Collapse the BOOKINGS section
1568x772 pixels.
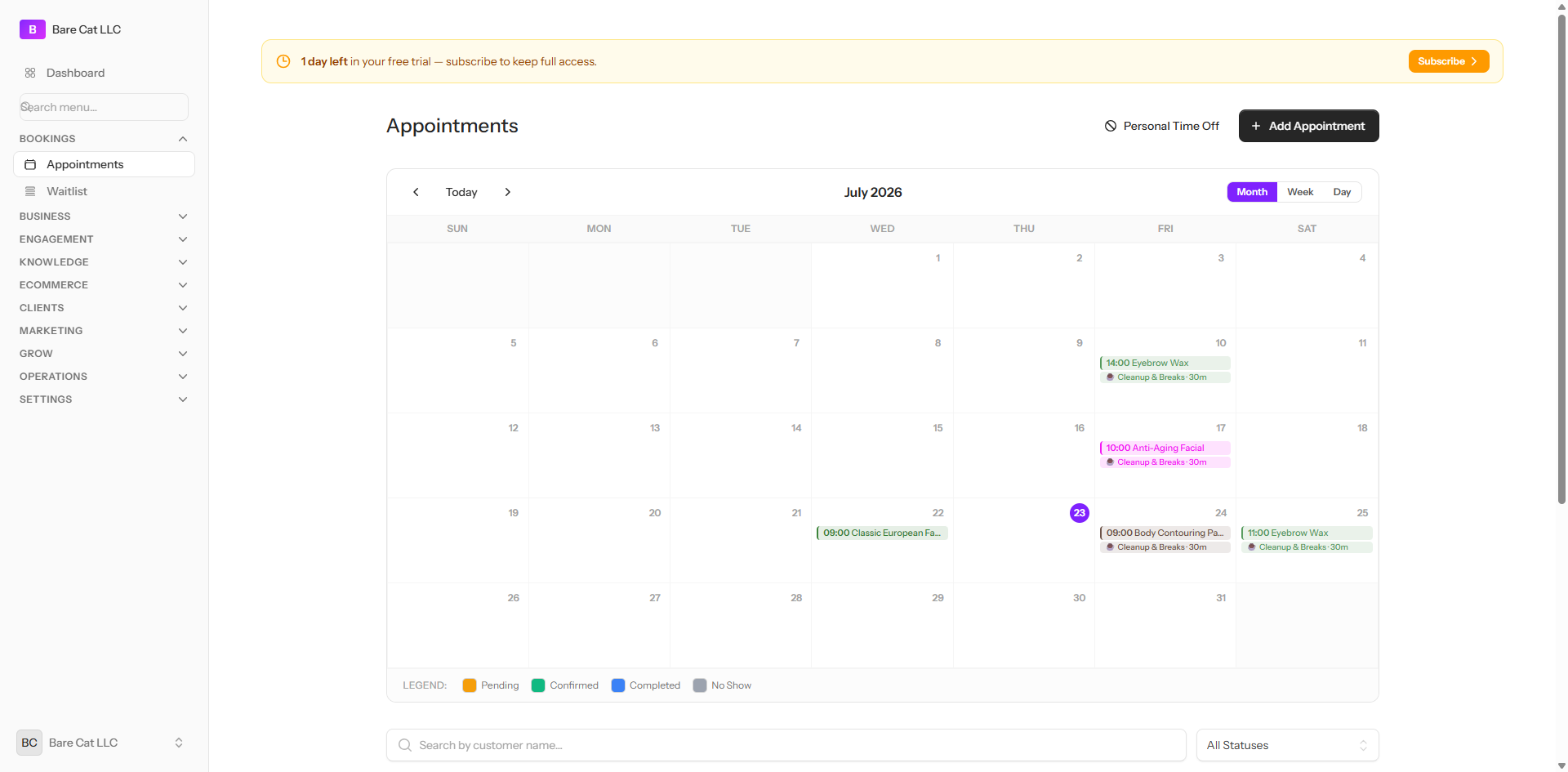(x=104, y=139)
